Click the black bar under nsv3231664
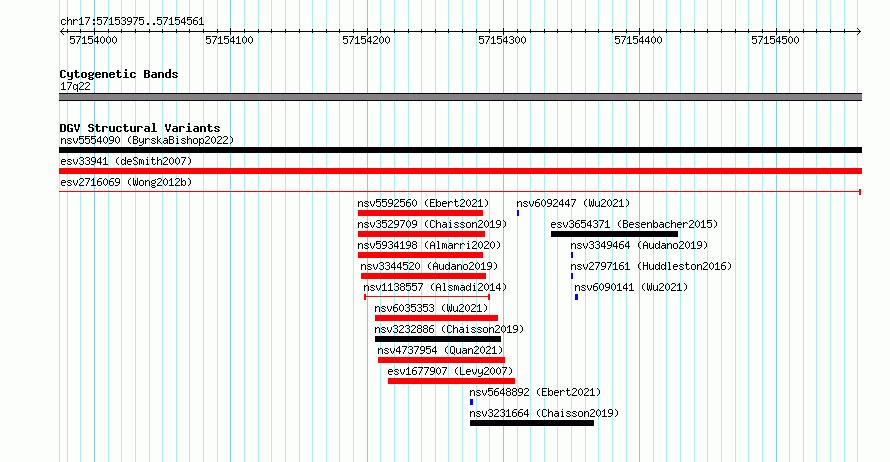This screenshot has width=890, height=462. 532,423
